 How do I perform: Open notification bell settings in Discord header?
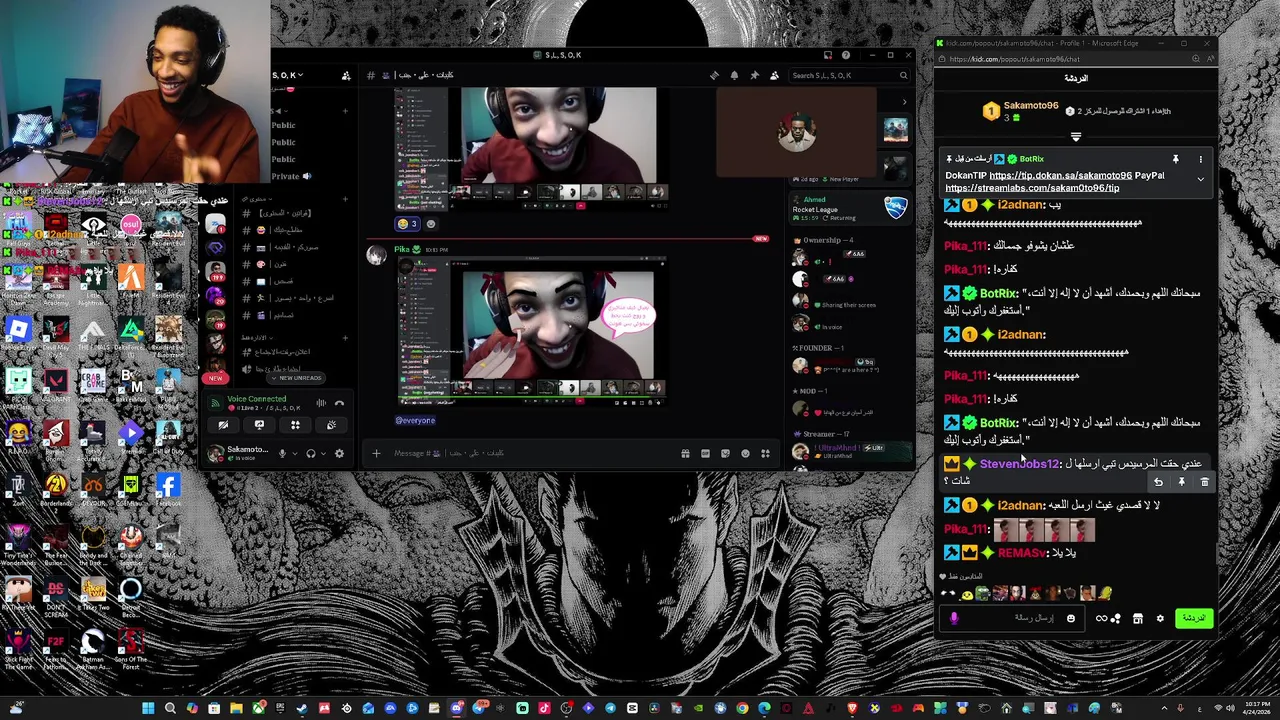point(734,75)
